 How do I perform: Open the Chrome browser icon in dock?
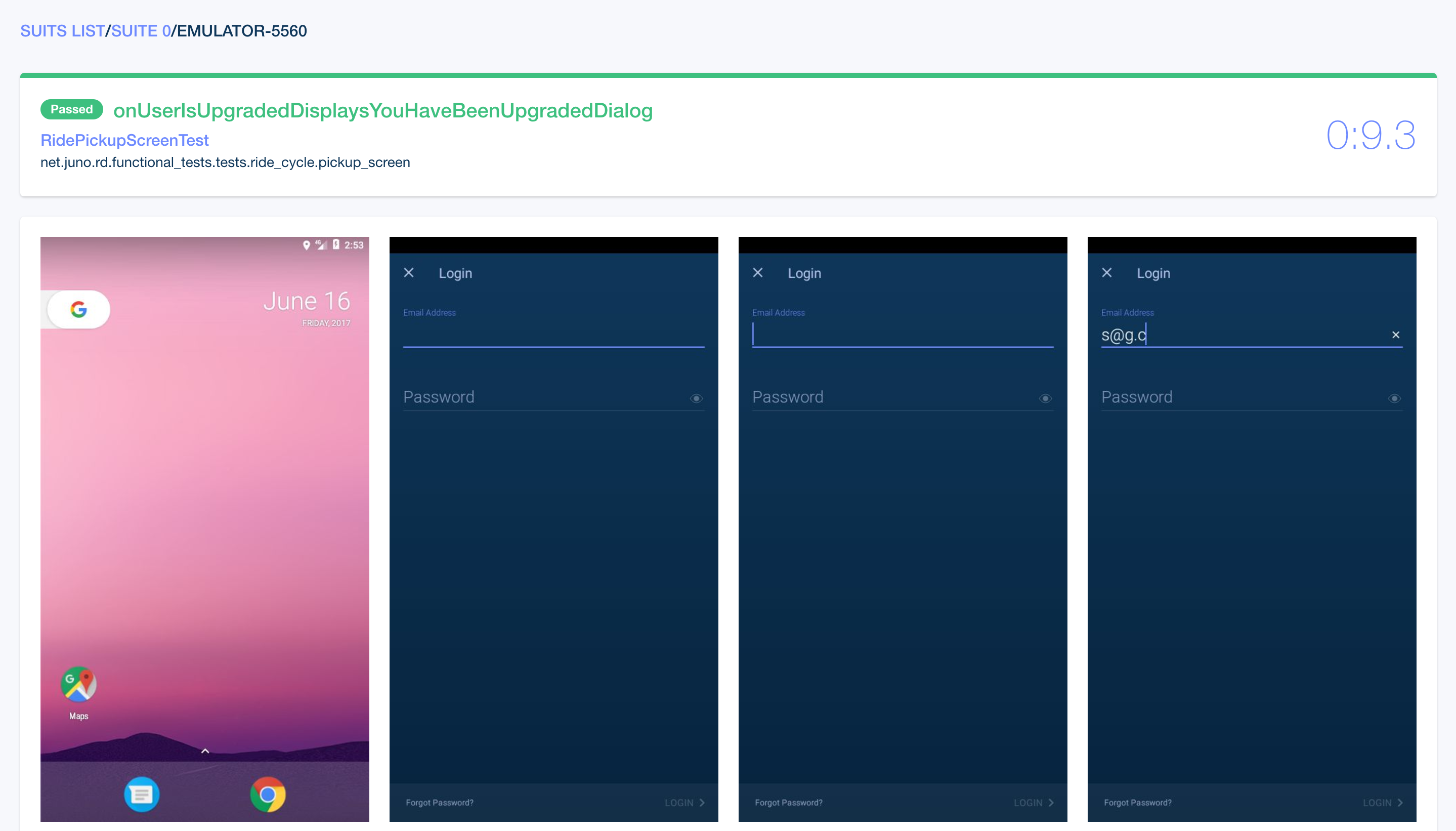tap(268, 794)
